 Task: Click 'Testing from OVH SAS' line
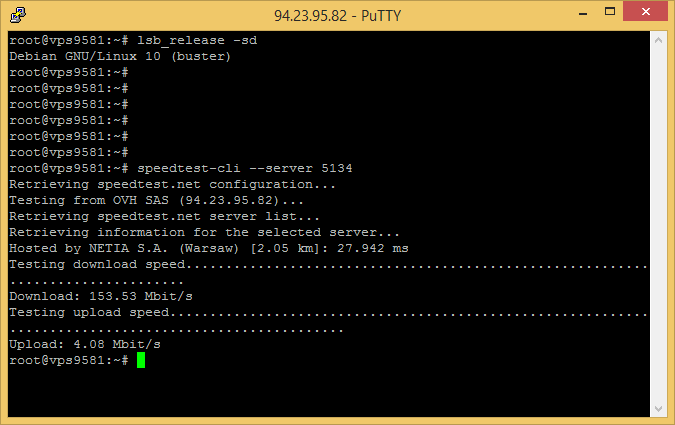pyautogui.click(x=156, y=200)
